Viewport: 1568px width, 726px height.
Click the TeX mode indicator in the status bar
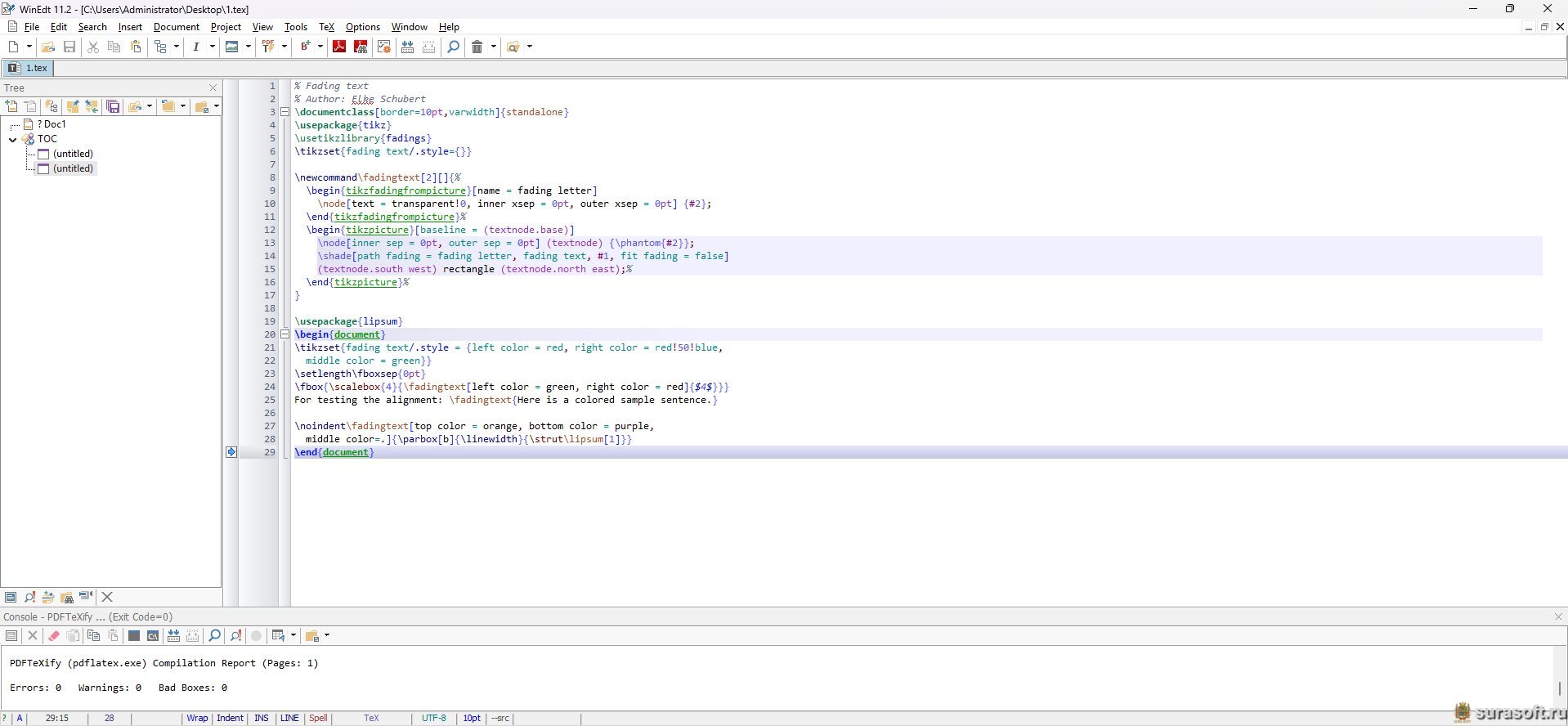pyautogui.click(x=372, y=719)
